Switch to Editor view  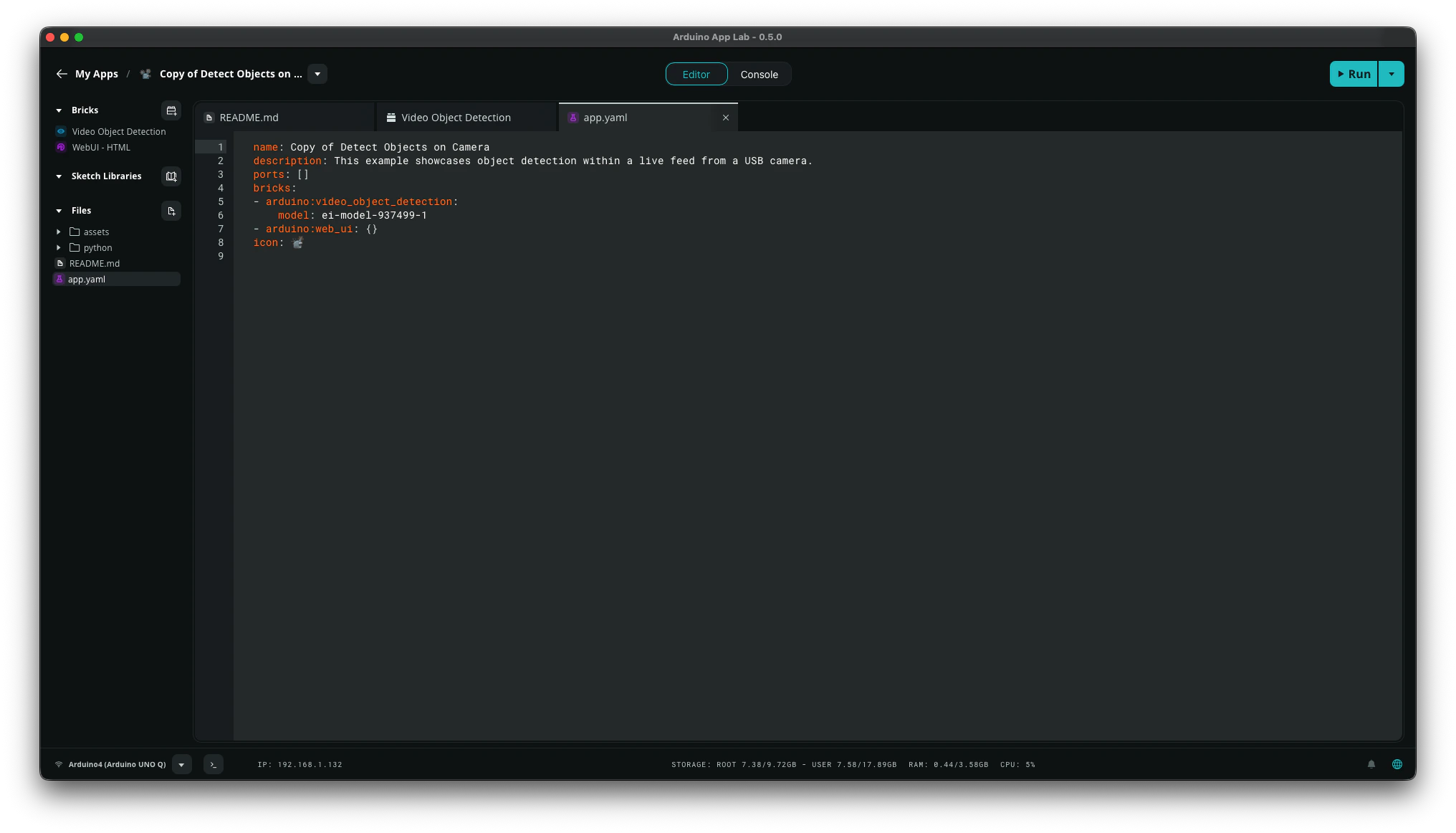point(696,75)
